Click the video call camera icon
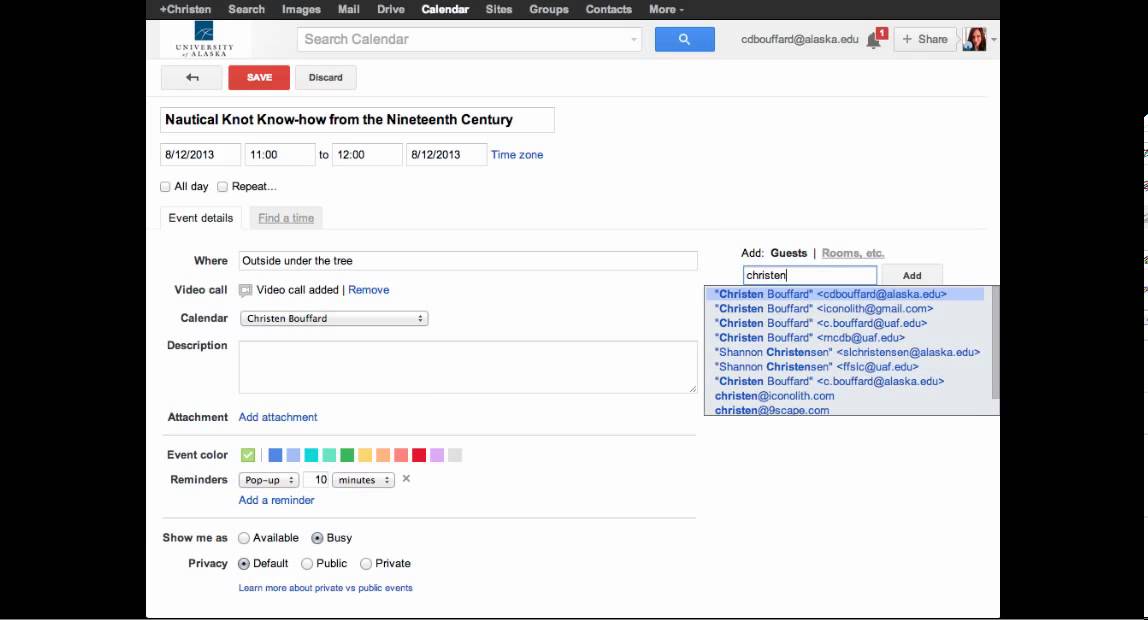 [245, 290]
